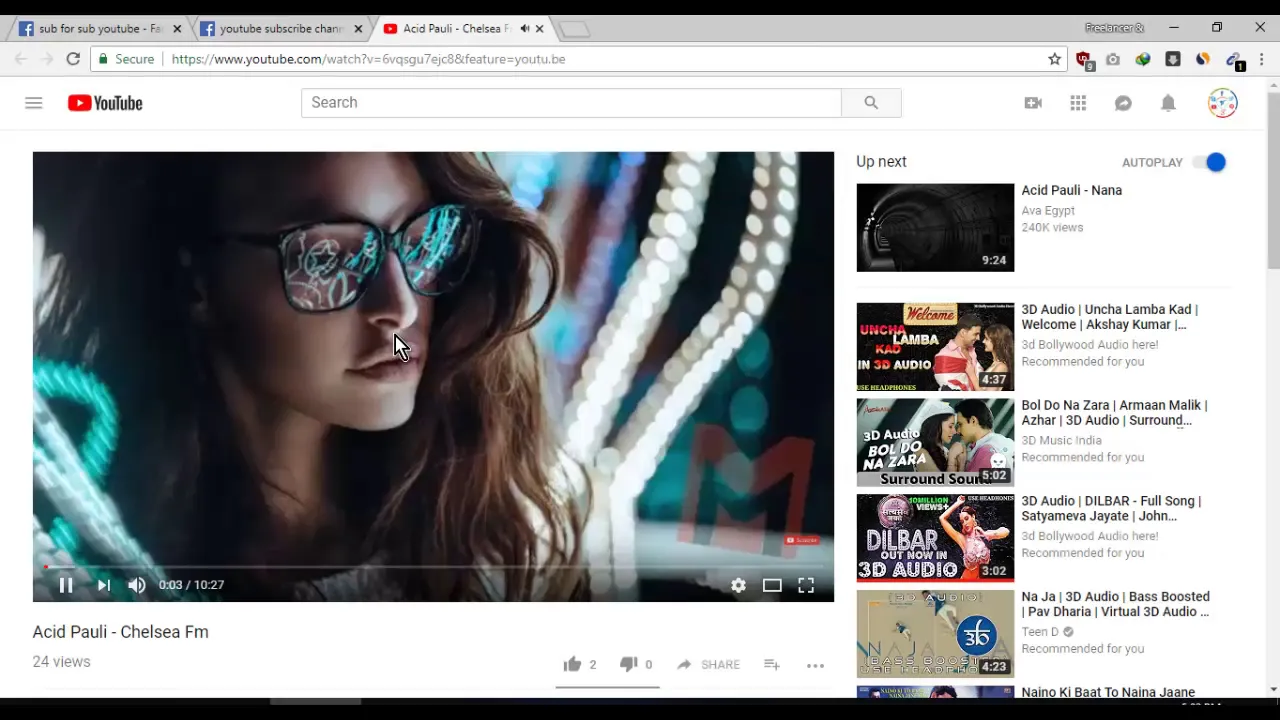Click into the Search field
Image resolution: width=1280 pixels, height=720 pixels.
(x=571, y=103)
